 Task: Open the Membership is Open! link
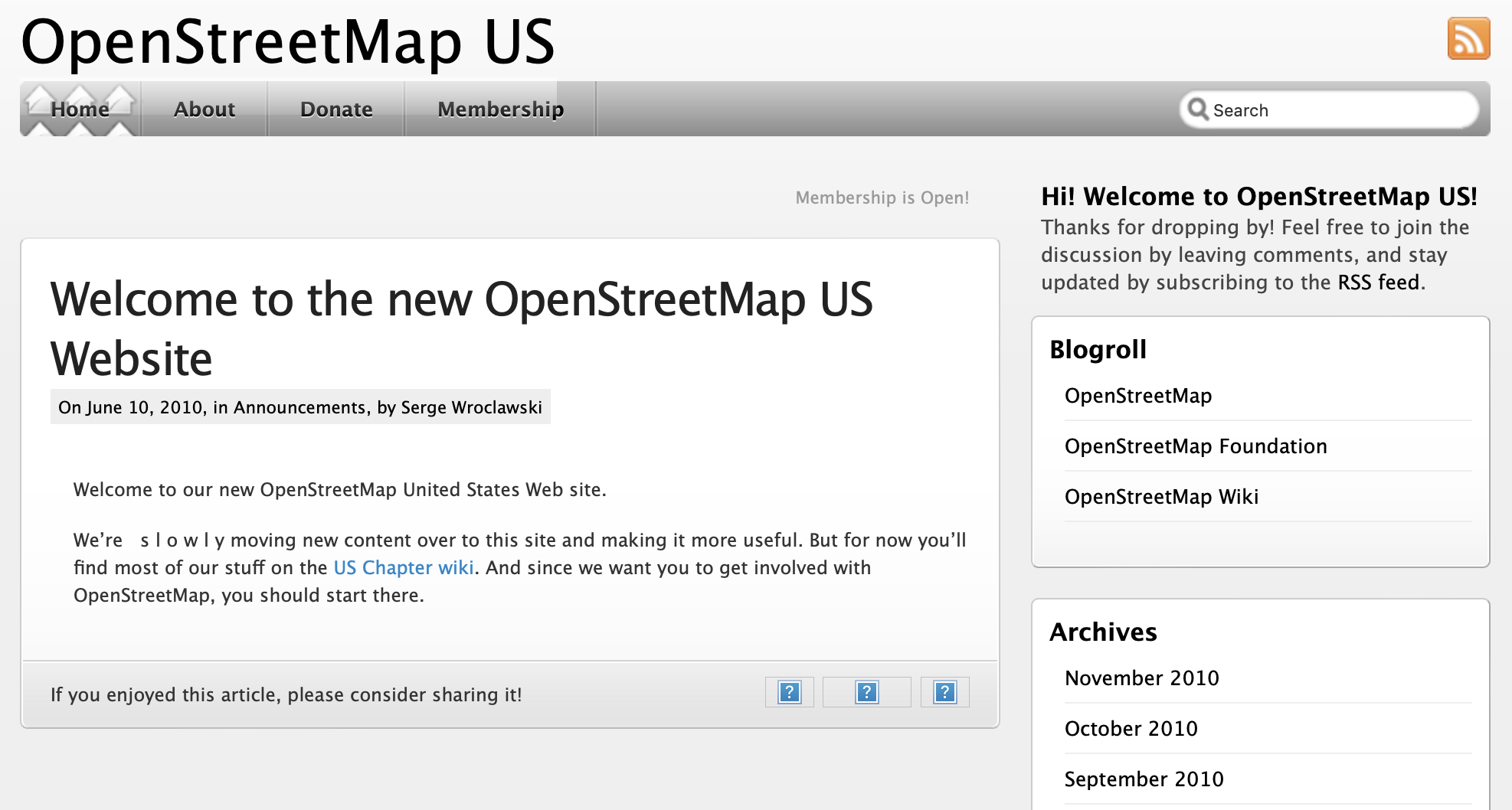tap(882, 198)
